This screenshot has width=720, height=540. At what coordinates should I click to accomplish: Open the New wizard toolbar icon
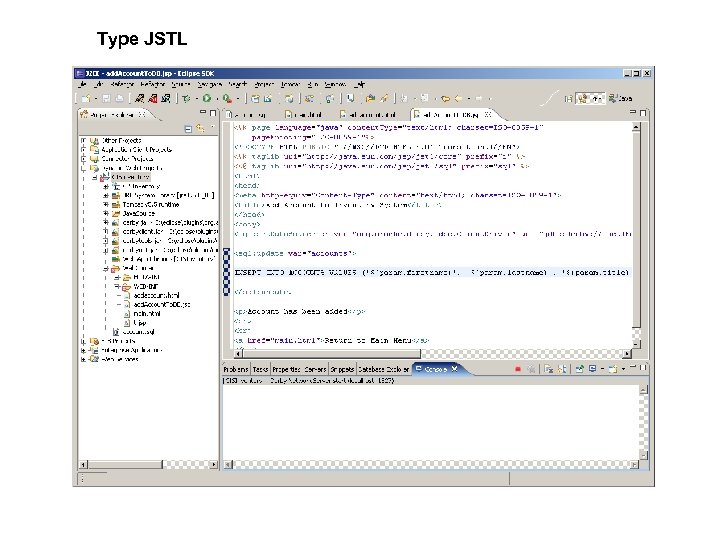pos(86,98)
